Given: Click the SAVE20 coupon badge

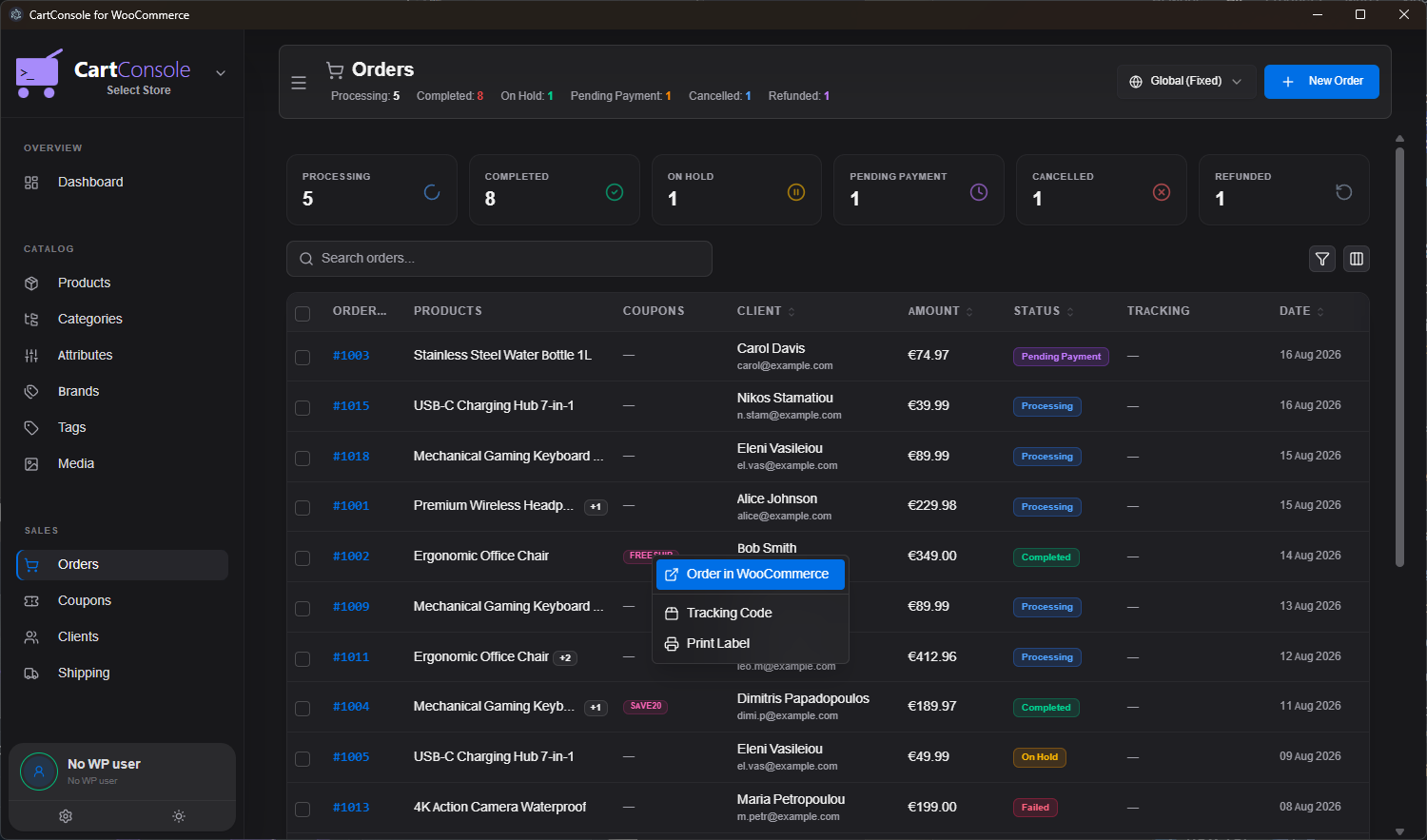Looking at the screenshot, I should [646, 707].
